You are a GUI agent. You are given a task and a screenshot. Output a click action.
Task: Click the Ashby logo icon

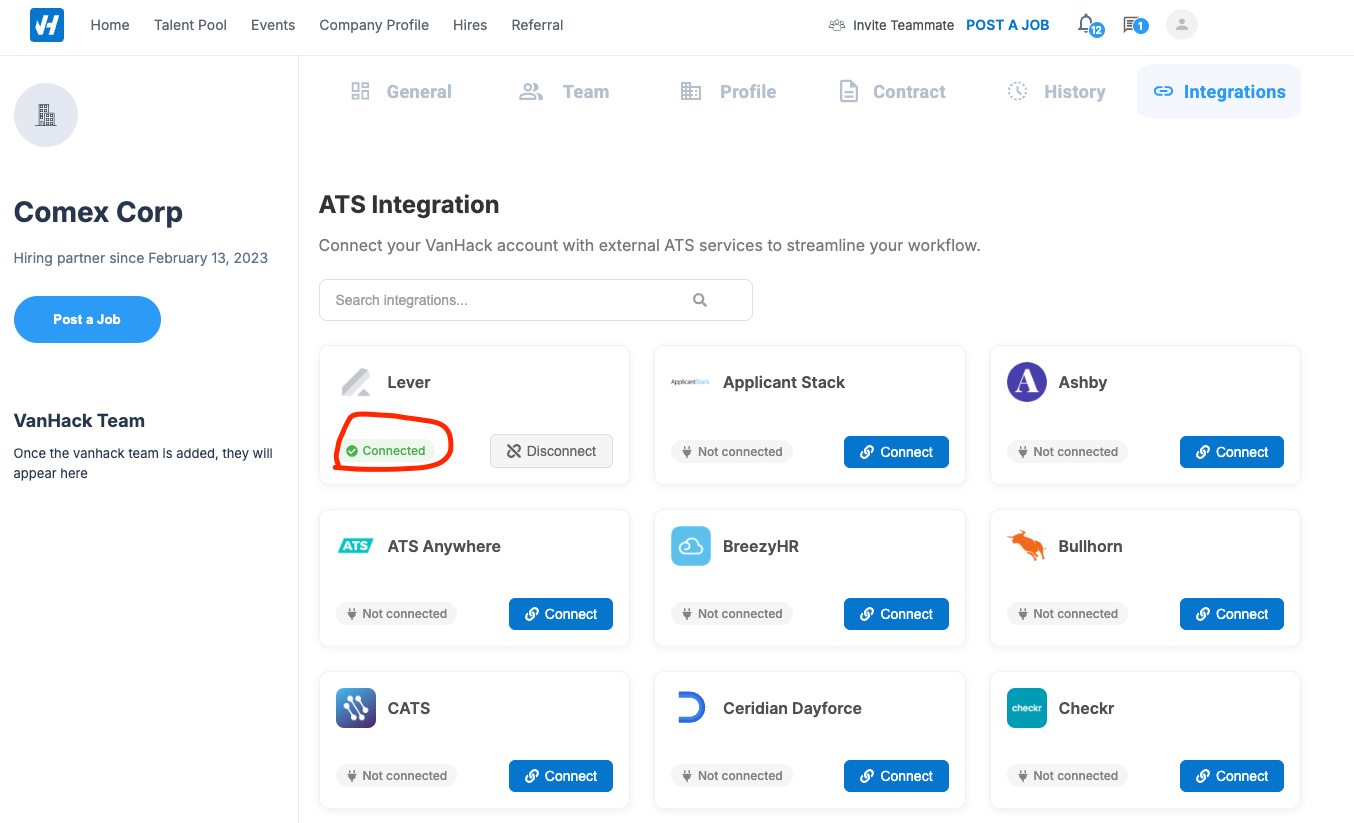(1027, 382)
